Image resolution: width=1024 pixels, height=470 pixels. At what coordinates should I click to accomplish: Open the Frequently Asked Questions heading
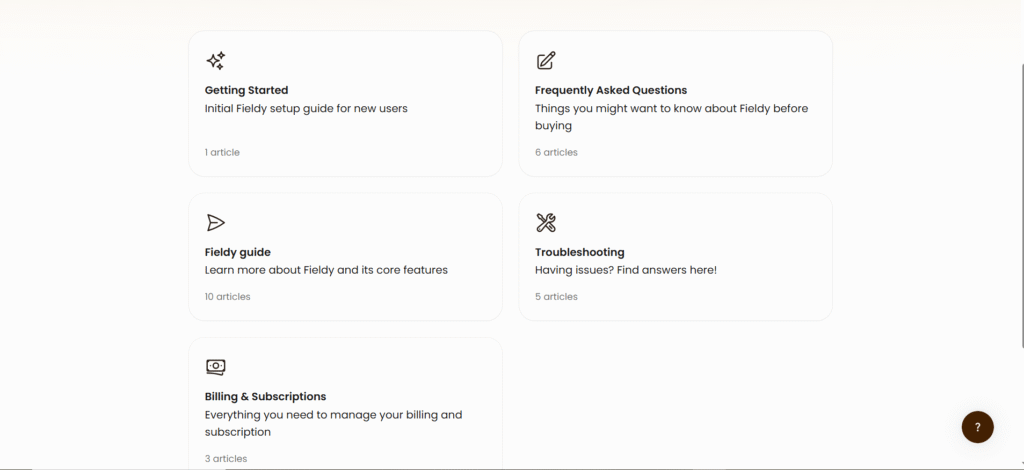pos(611,90)
